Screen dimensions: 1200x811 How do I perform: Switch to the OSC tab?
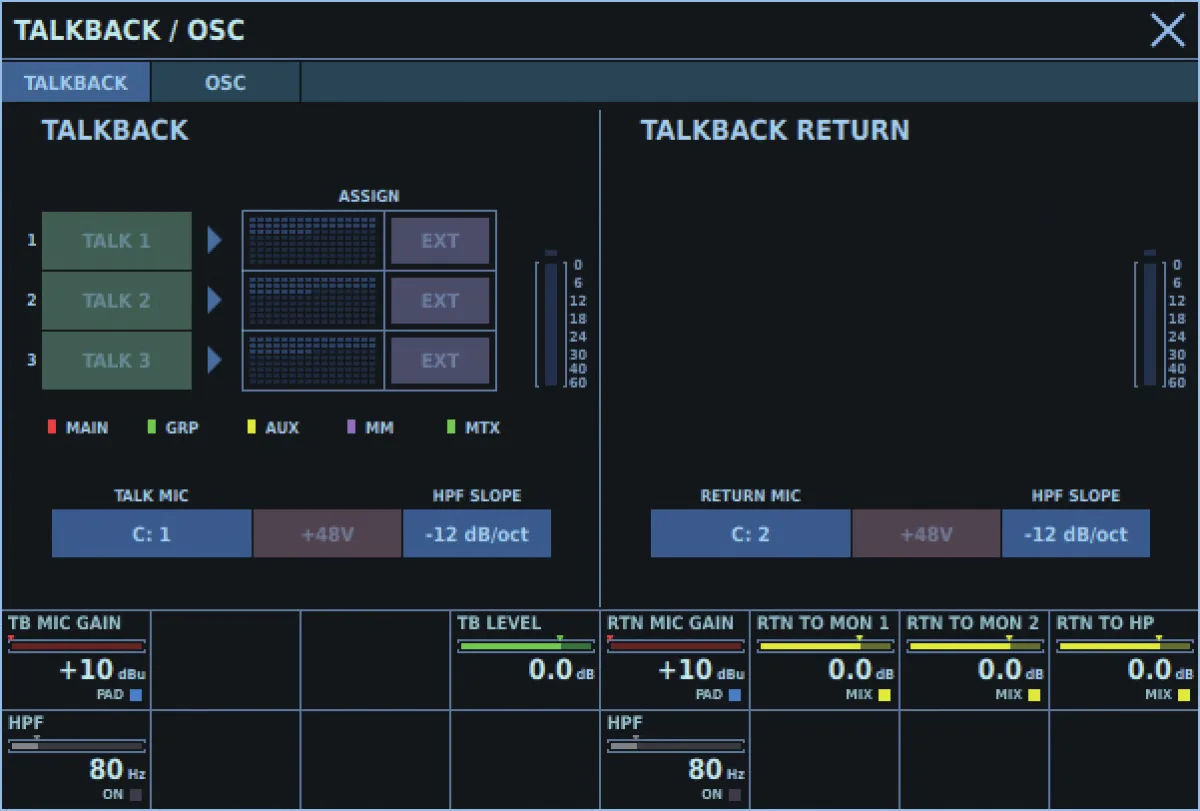pyautogui.click(x=225, y=83)
